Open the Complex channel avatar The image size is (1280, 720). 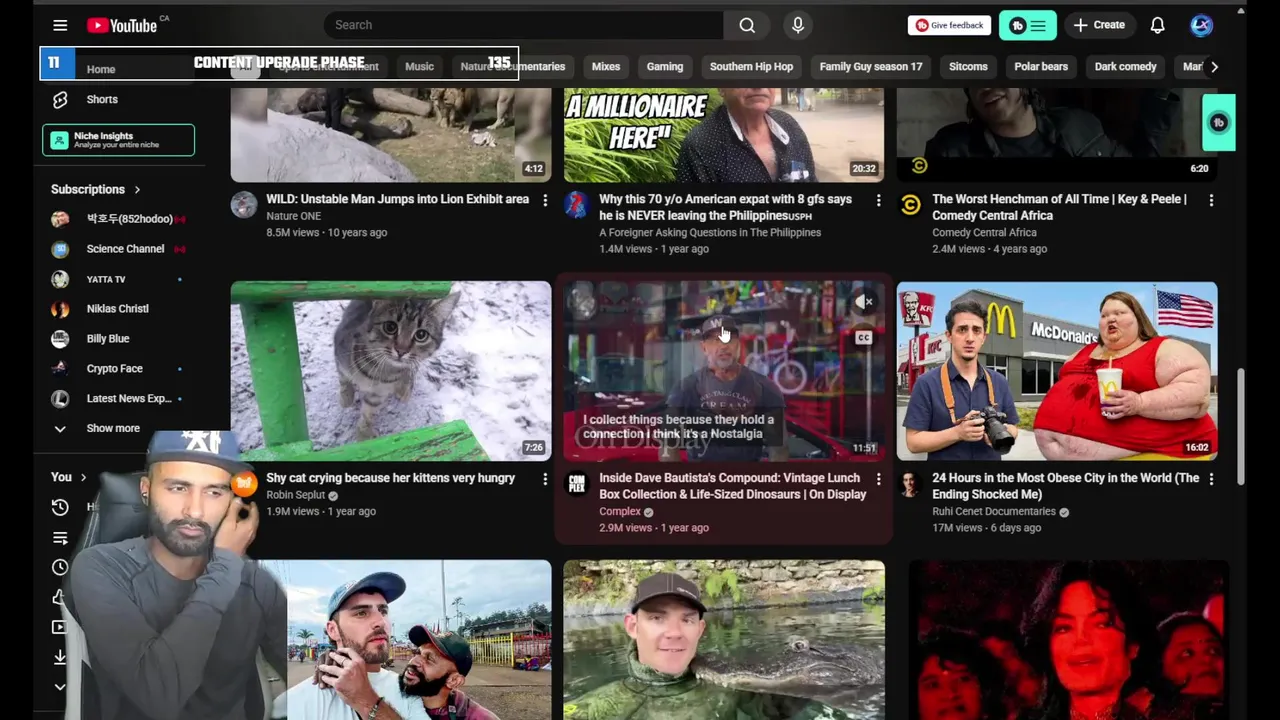[x=577, y=484]
